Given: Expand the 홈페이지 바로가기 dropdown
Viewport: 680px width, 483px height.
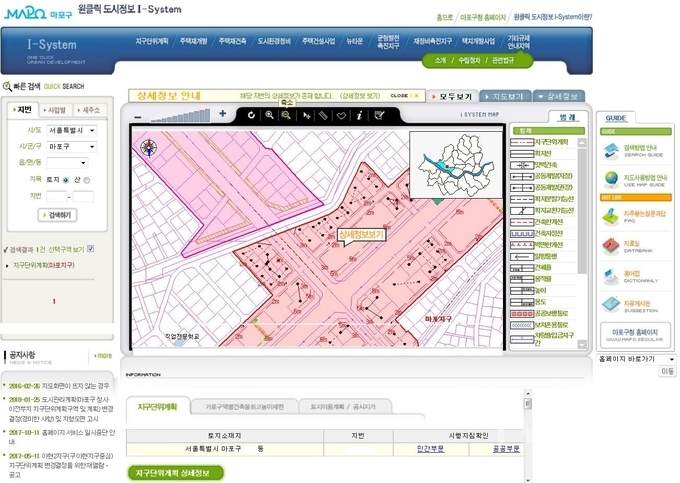Looking at the screenshot, I should [636, 359].
